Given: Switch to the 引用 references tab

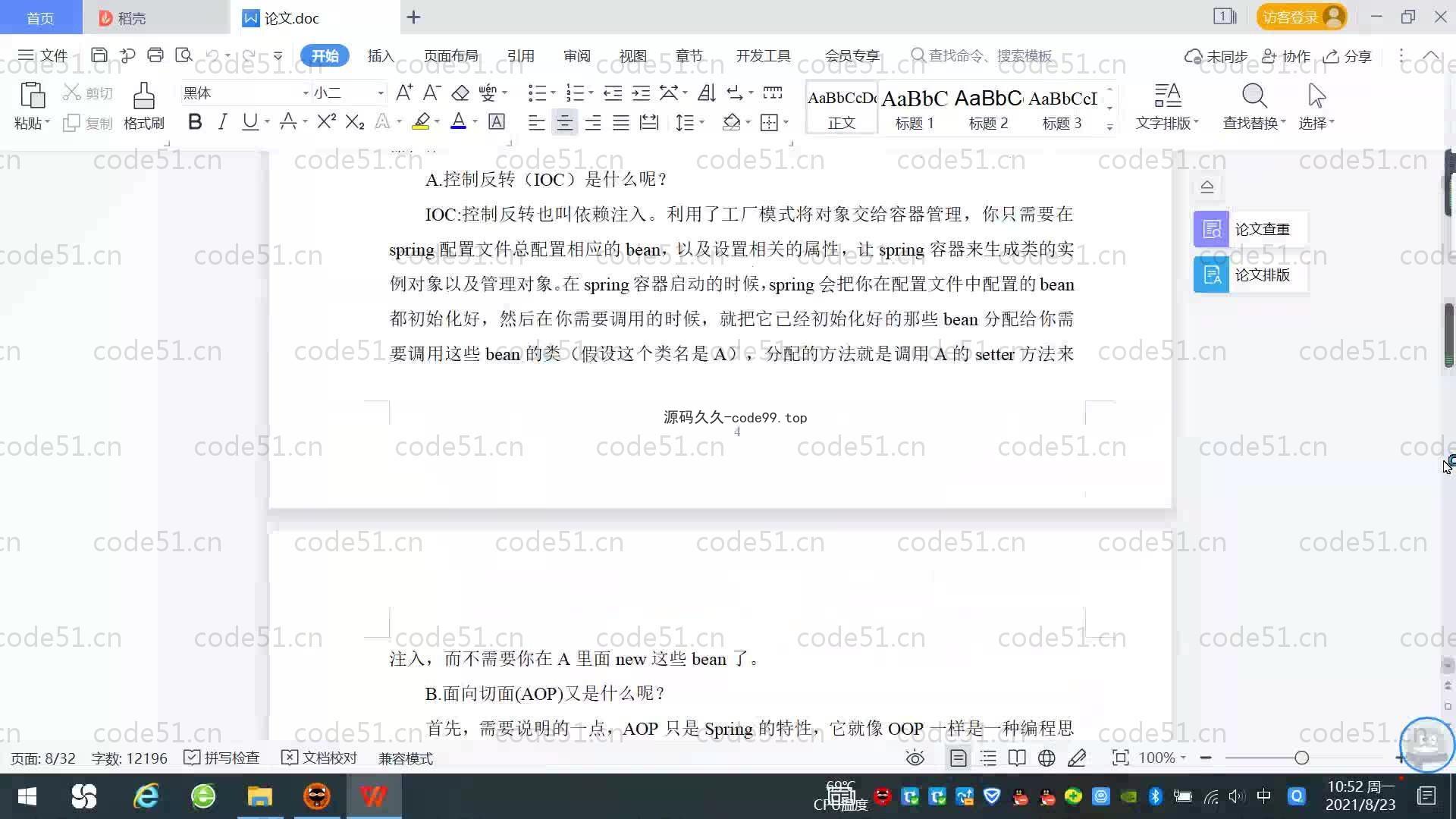Looking at the screenshot, I should tap(521, 55).
